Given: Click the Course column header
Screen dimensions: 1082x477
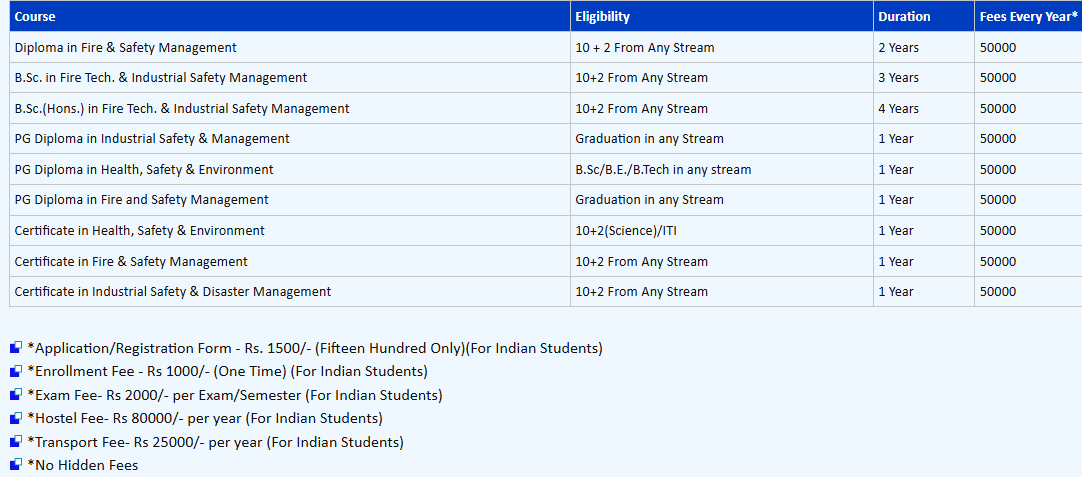Looking at the screenshot, I should 35,16.
